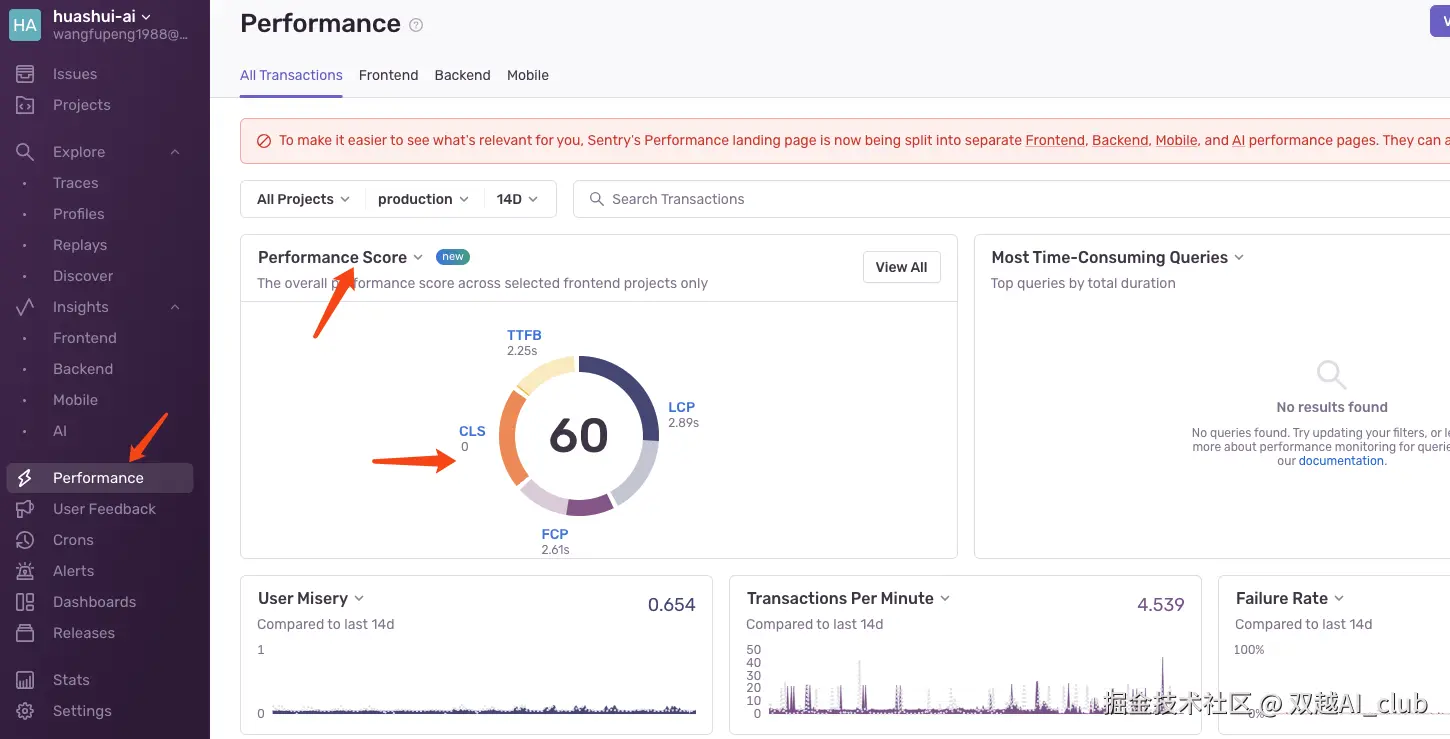Click the View All button
The image size is (1450, 739).
pyautogui.click(x=901, y=267)
